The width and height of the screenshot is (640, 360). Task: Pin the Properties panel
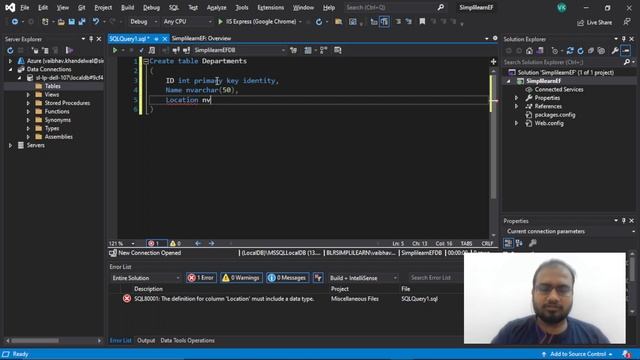624,221
